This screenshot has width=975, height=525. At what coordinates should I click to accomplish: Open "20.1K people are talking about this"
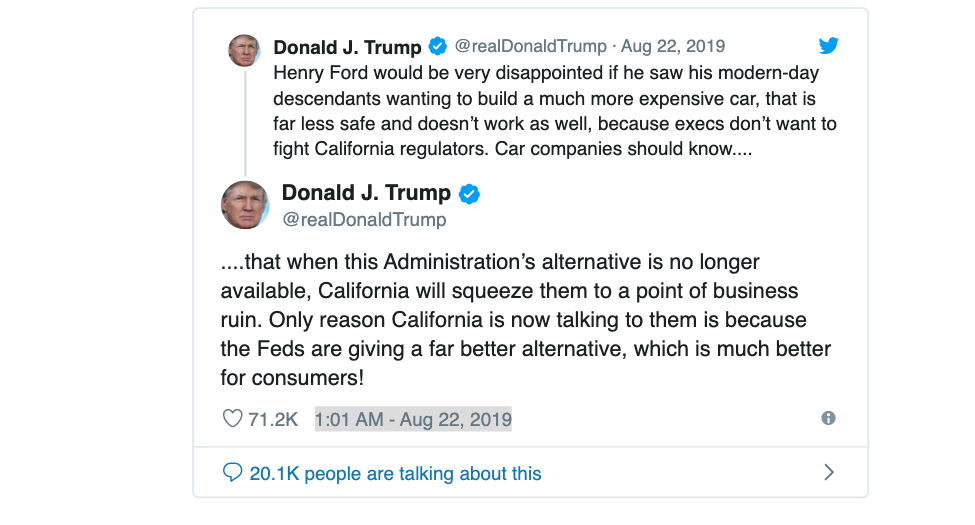pyautogui.click(x=395, y=473)
